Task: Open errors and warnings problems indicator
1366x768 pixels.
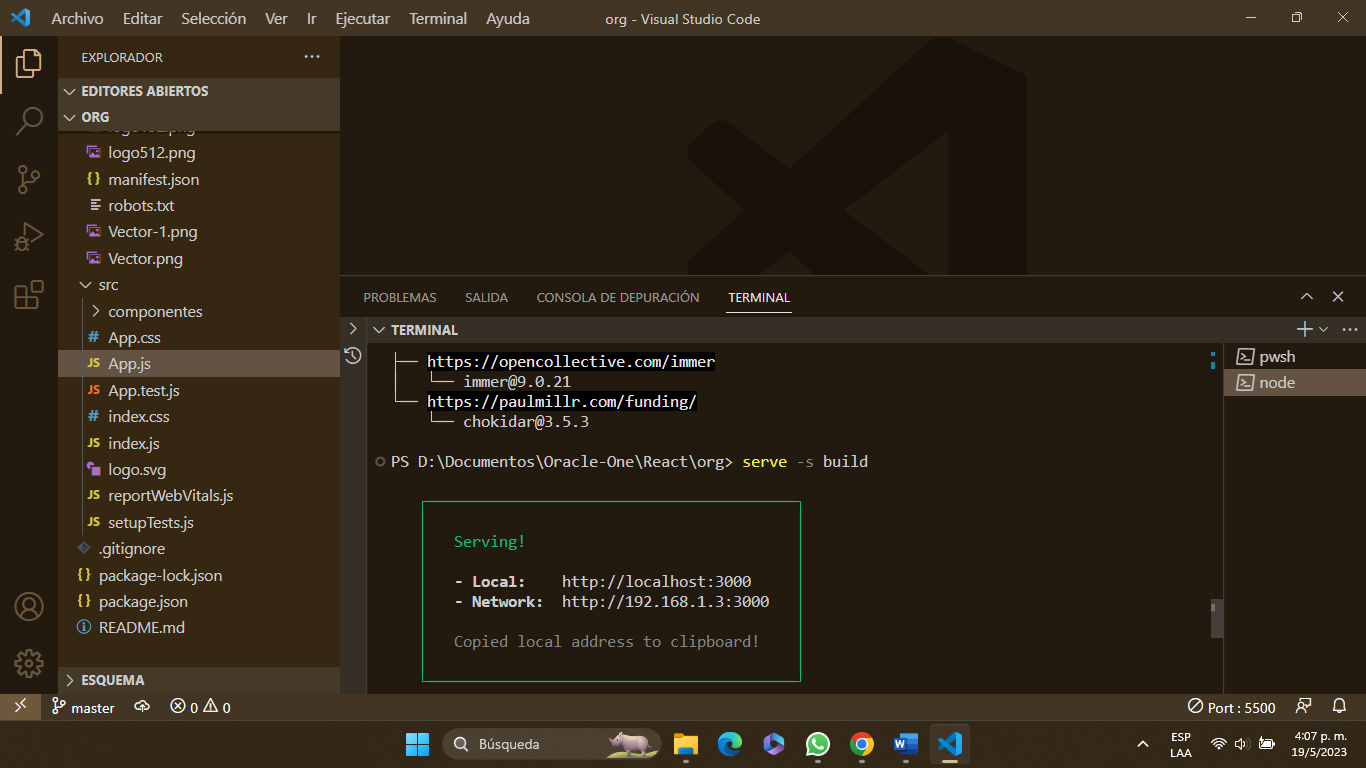Action: 200,707
